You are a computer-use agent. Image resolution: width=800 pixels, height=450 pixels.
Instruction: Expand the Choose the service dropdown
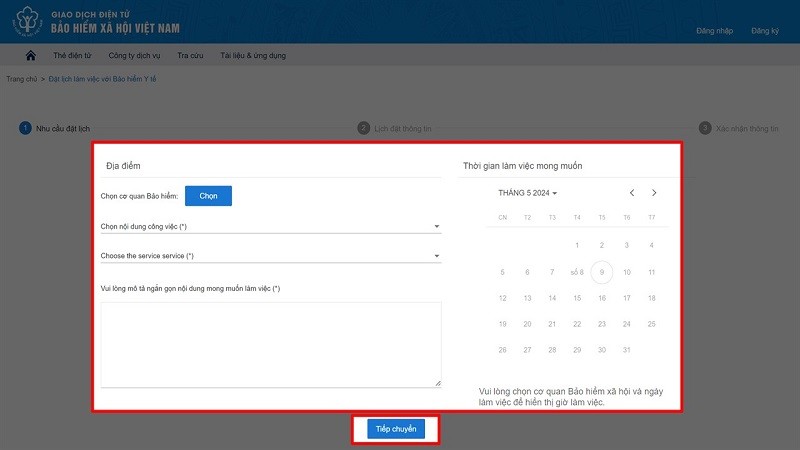(x=270, y=256)
